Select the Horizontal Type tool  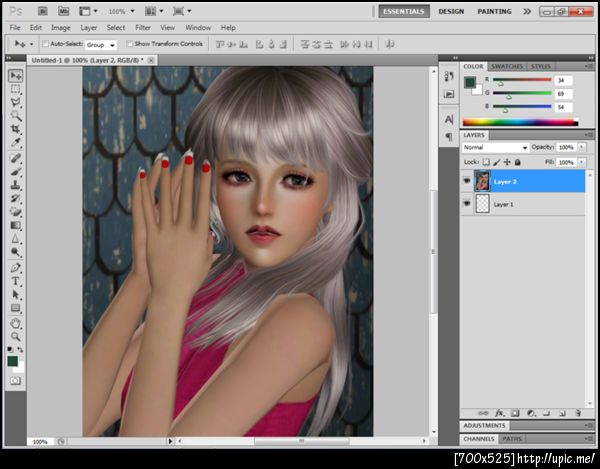(x=16, y=281)
